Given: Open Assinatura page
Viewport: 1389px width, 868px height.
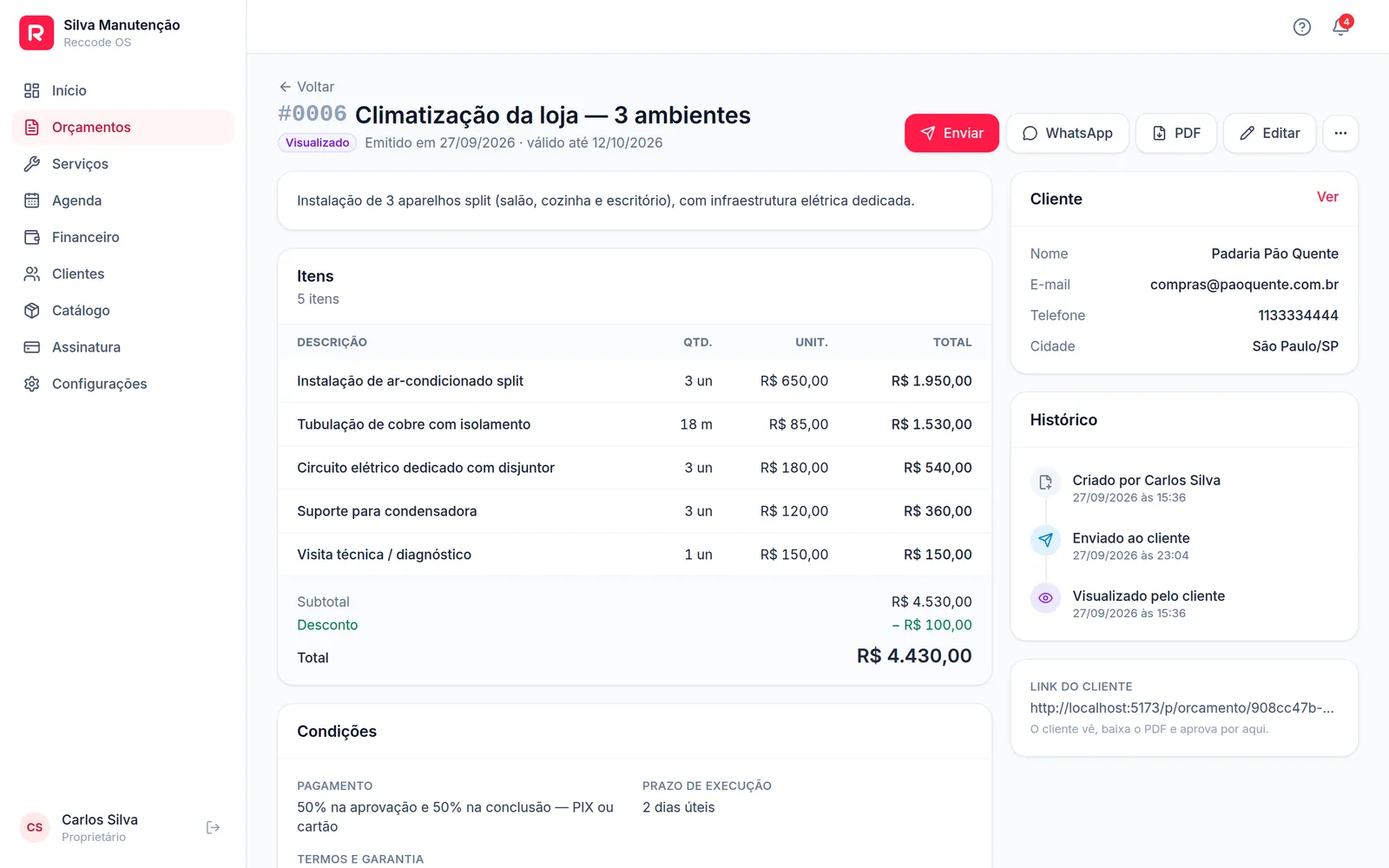Looking at the screenshot, I should pyautogui.click(x=123, y=347).
